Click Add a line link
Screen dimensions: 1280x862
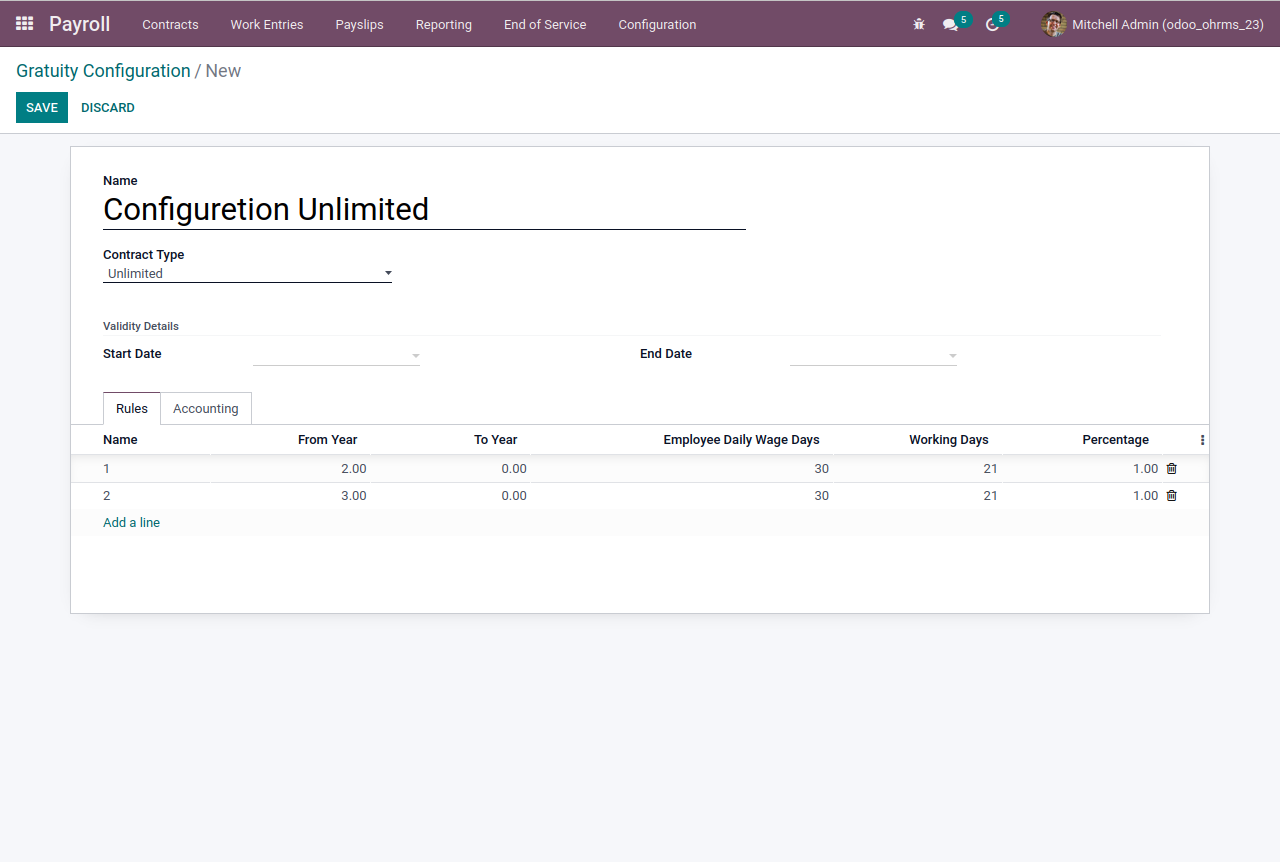pos(131,522)
